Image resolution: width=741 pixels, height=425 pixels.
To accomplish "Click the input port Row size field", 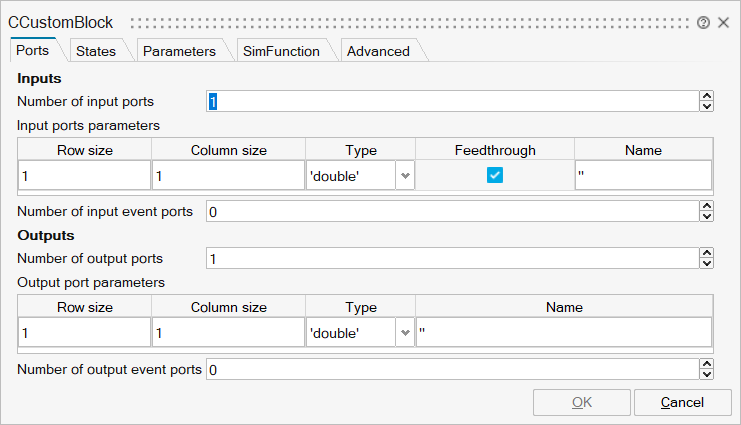I will click(85, 176).
